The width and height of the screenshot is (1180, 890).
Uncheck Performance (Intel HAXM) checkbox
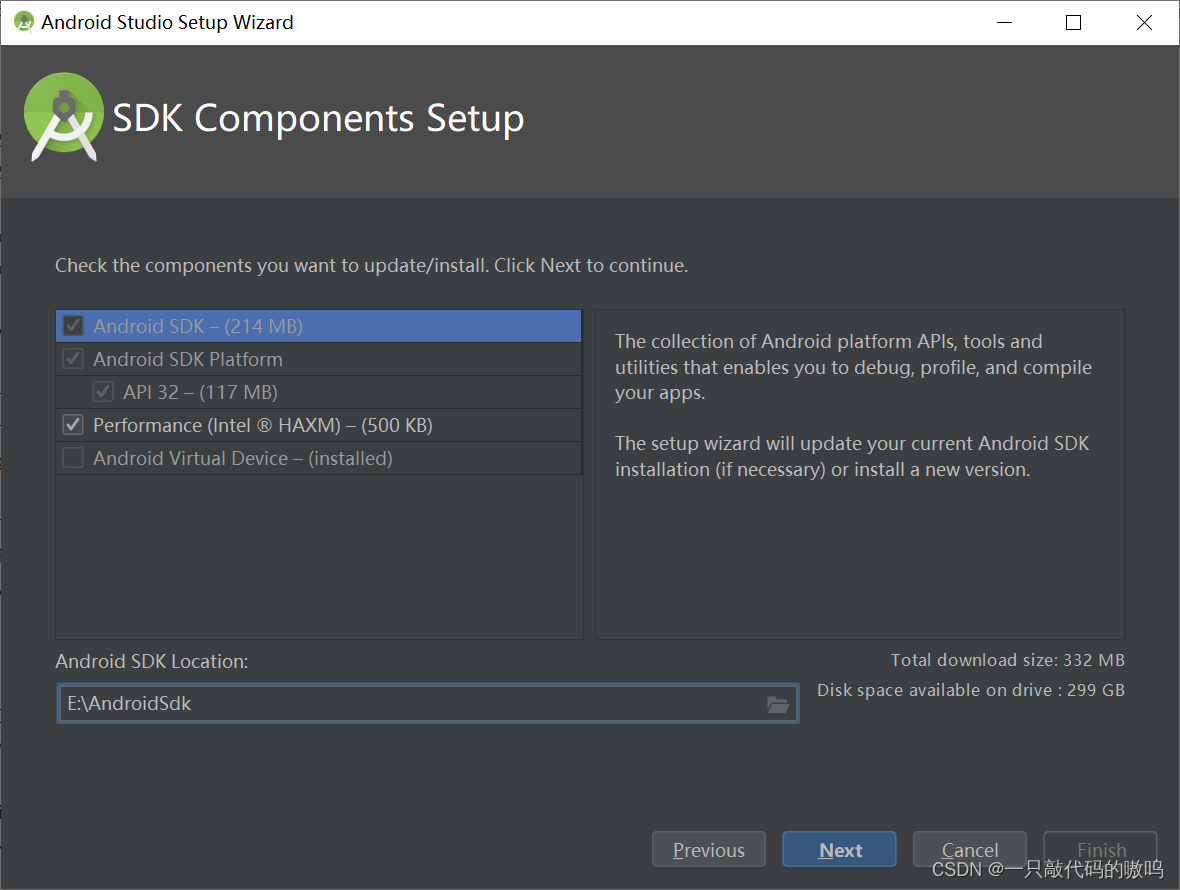(73, 425)
